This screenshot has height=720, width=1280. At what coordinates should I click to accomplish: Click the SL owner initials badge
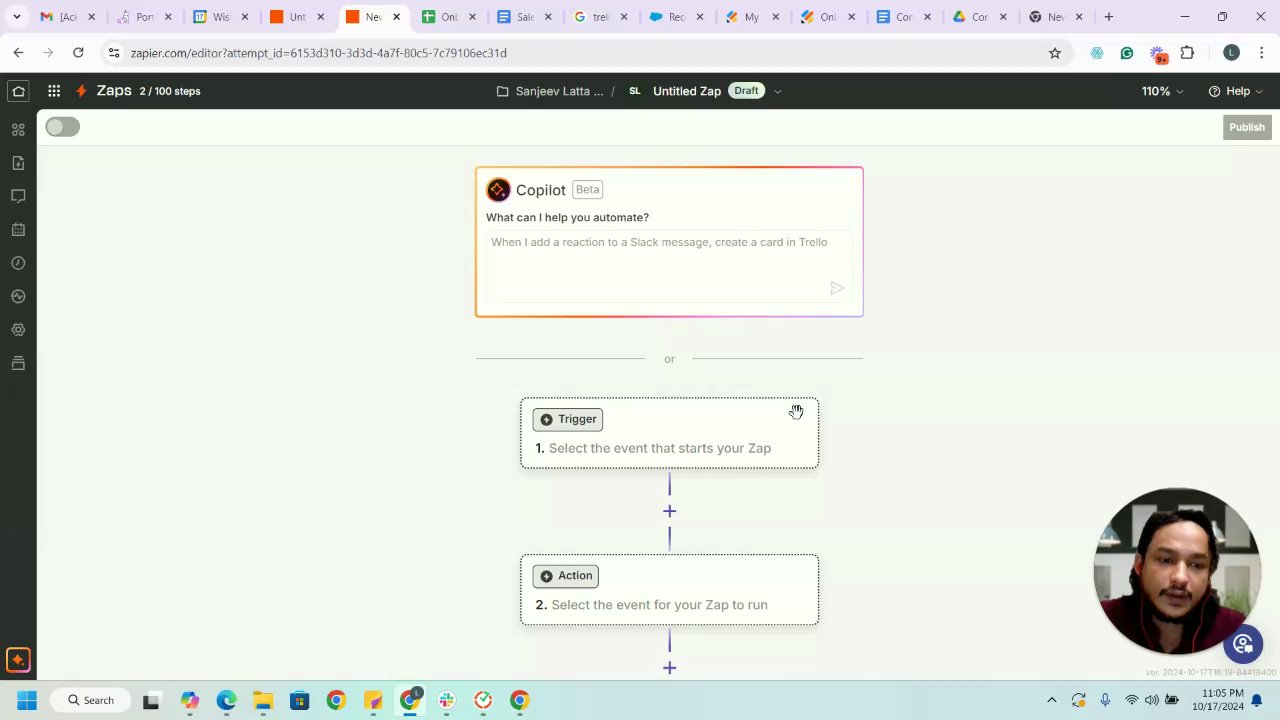coord(635,91)
